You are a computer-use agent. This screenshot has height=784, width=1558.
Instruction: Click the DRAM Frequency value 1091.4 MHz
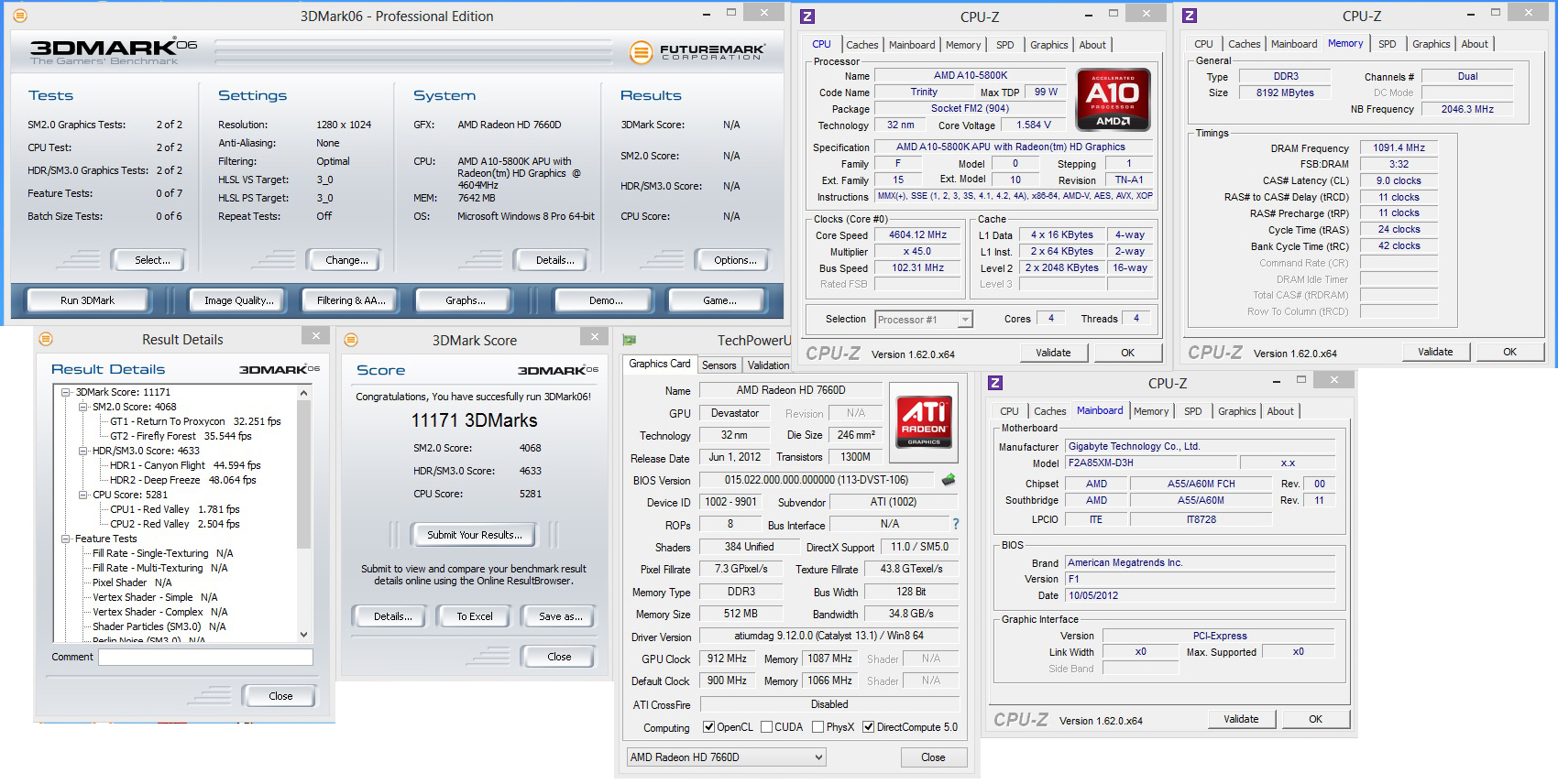coord(1399,147)
